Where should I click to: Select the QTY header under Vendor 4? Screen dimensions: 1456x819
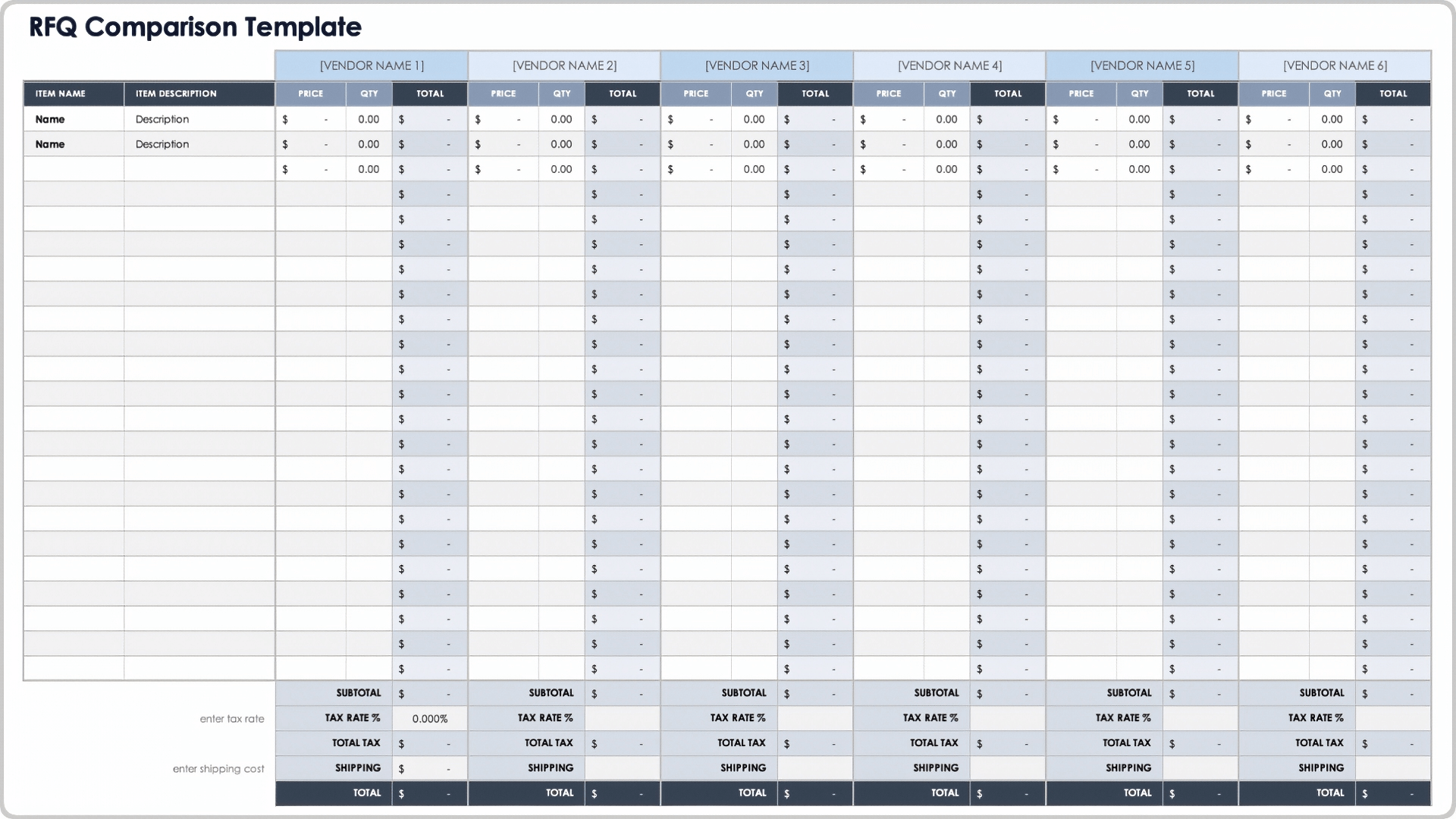pos(947,93)
